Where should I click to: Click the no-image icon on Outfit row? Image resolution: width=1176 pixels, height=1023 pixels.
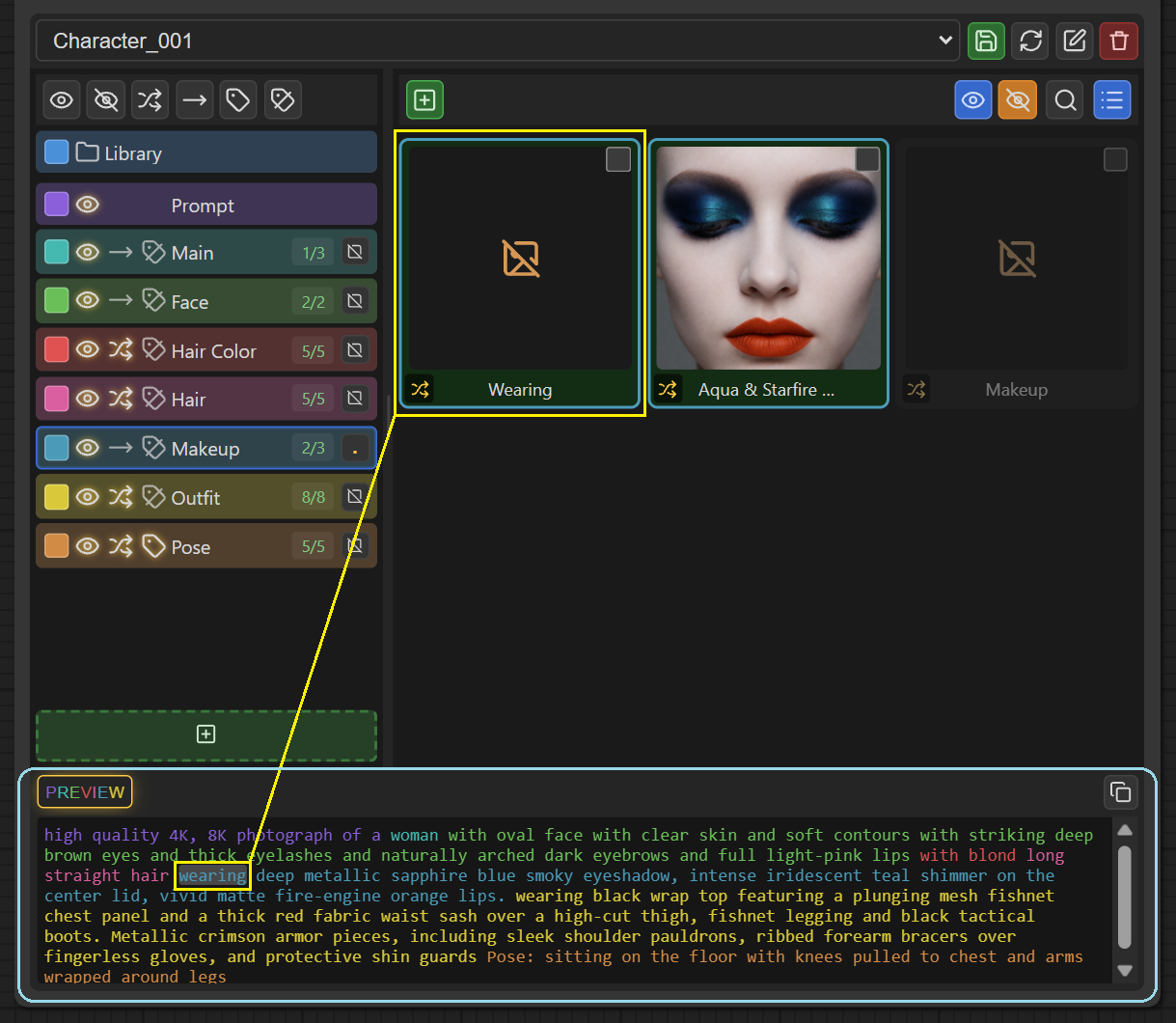(355, 497)
